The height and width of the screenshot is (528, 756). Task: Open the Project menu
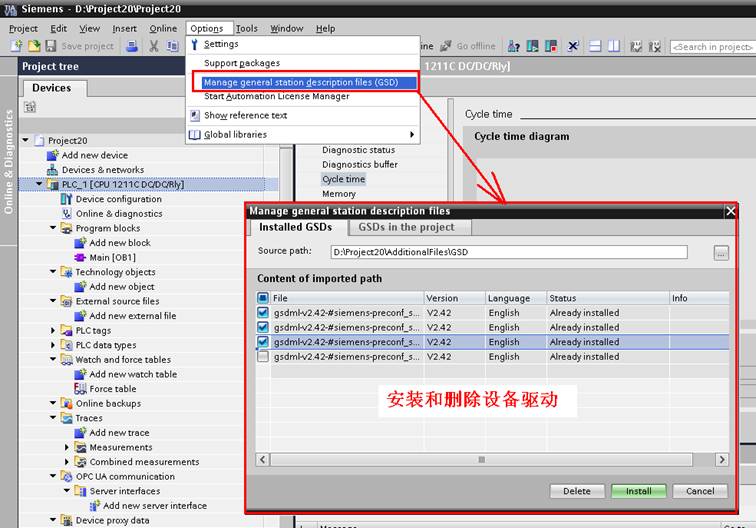tap(23, 28)
